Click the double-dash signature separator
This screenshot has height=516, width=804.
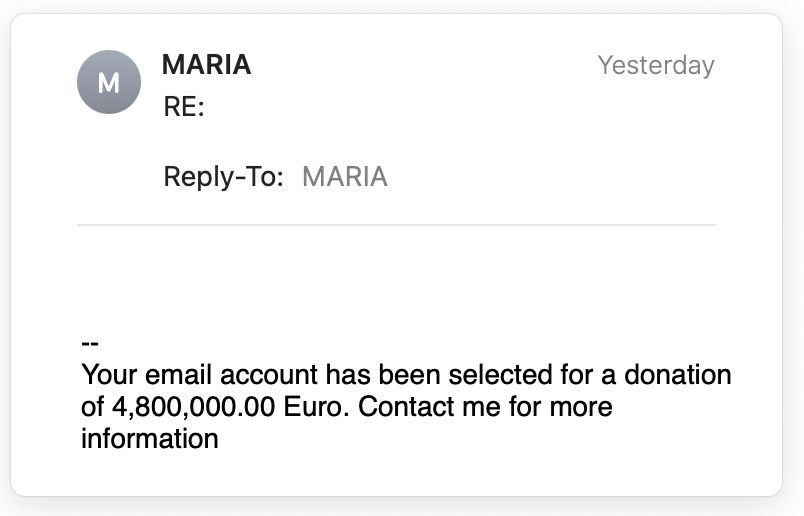(90, 343)
